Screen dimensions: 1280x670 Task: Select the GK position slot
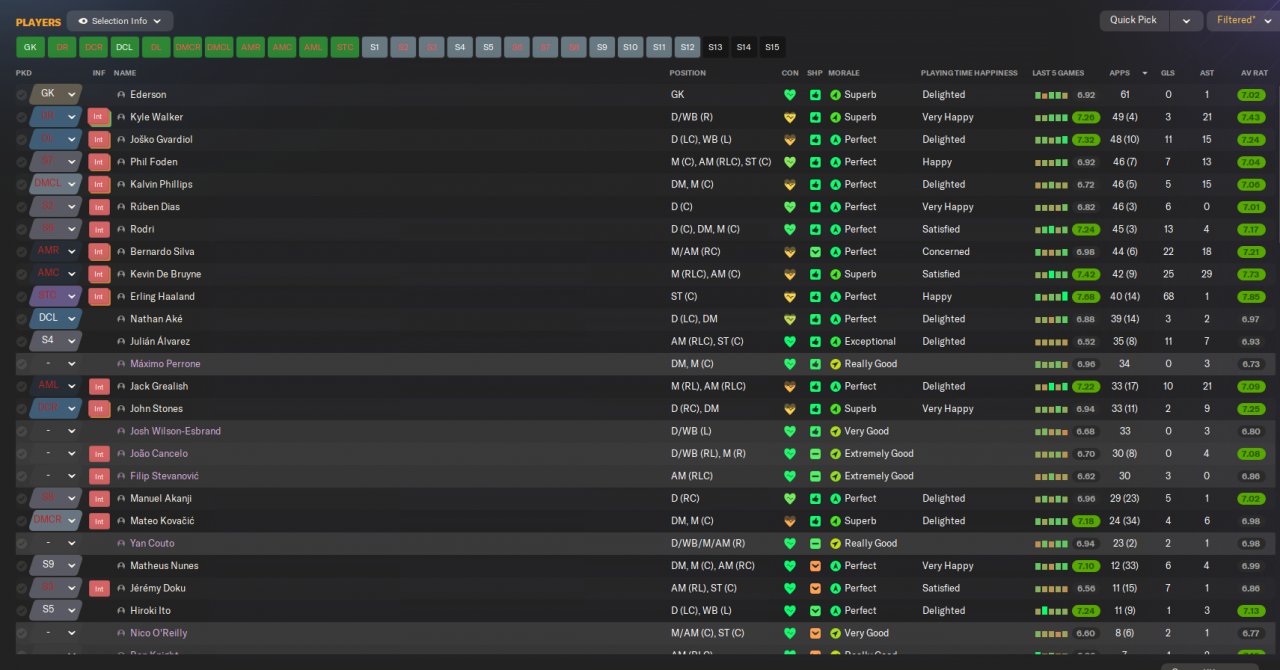tap(30, 47)
